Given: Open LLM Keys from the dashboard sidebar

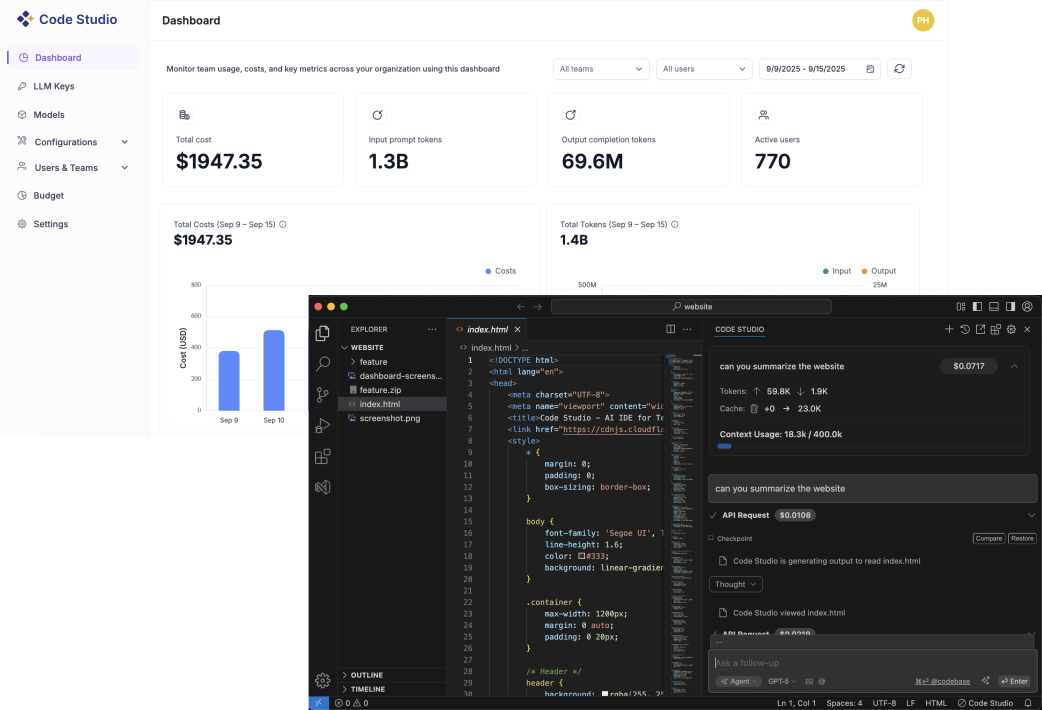Looking at the screenshot, I should [52, 86].
